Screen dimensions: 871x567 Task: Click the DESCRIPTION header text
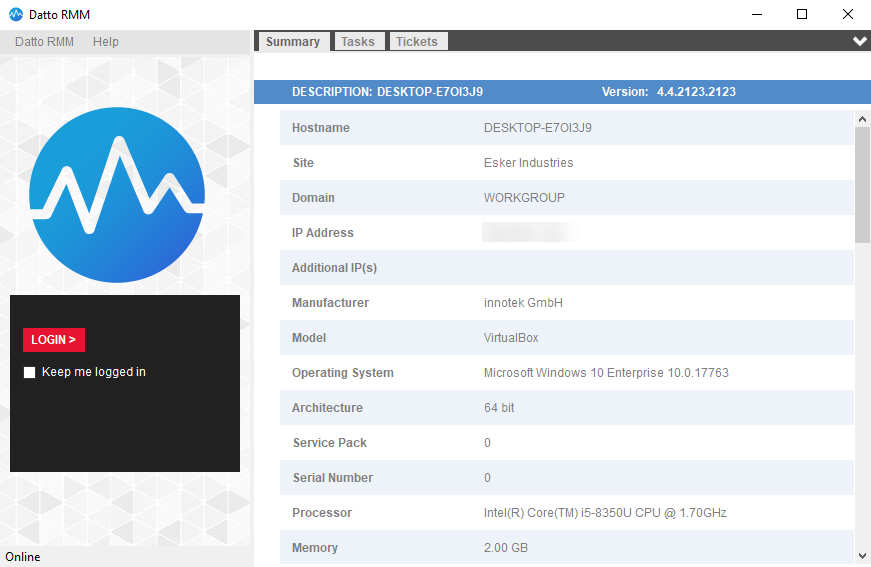click(x=387, y=92)
